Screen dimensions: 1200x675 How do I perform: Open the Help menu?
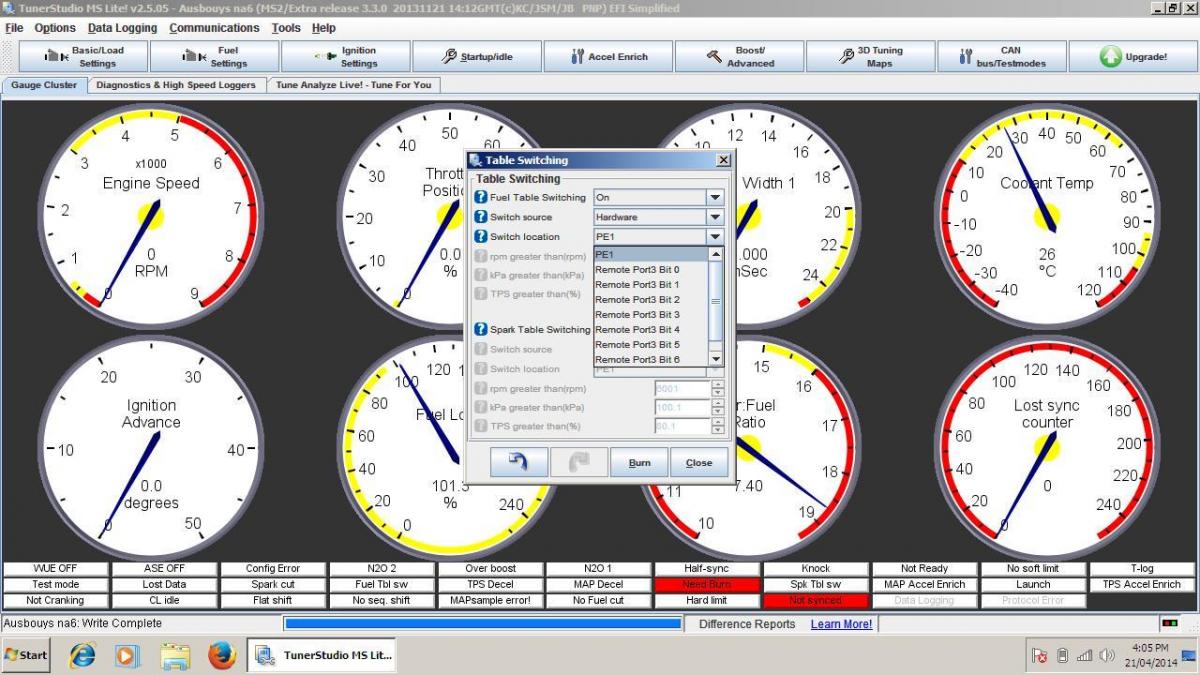(x=323, y=28)
